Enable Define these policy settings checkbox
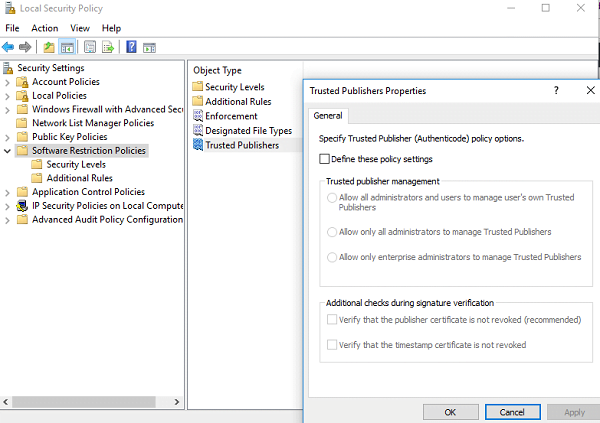This screenshot has width=600, height=423. point(324,159)
